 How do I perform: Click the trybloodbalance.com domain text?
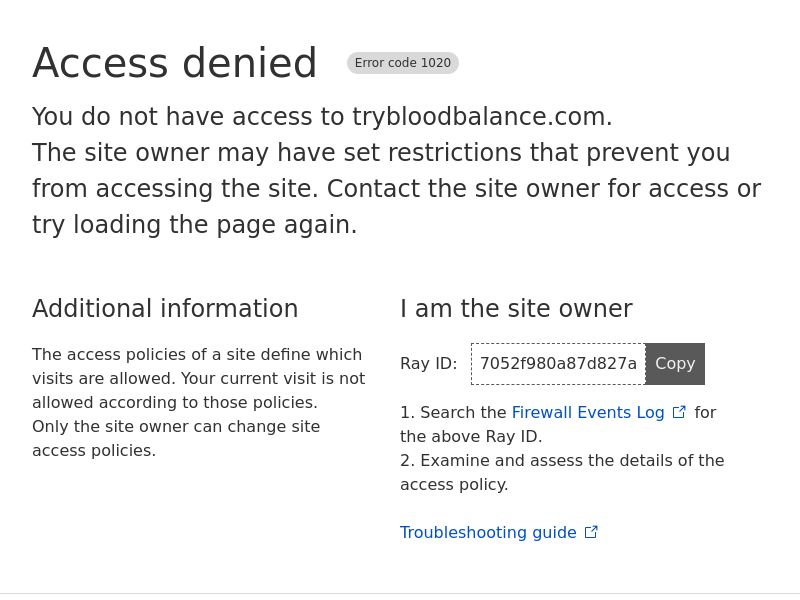pyautogui.click(x=482, y=116)
